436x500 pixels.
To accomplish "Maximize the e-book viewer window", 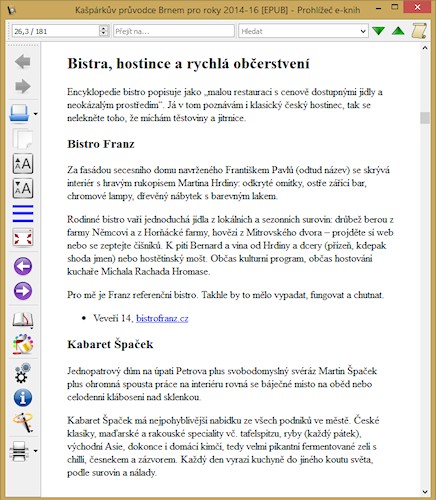I will point(395,8).
